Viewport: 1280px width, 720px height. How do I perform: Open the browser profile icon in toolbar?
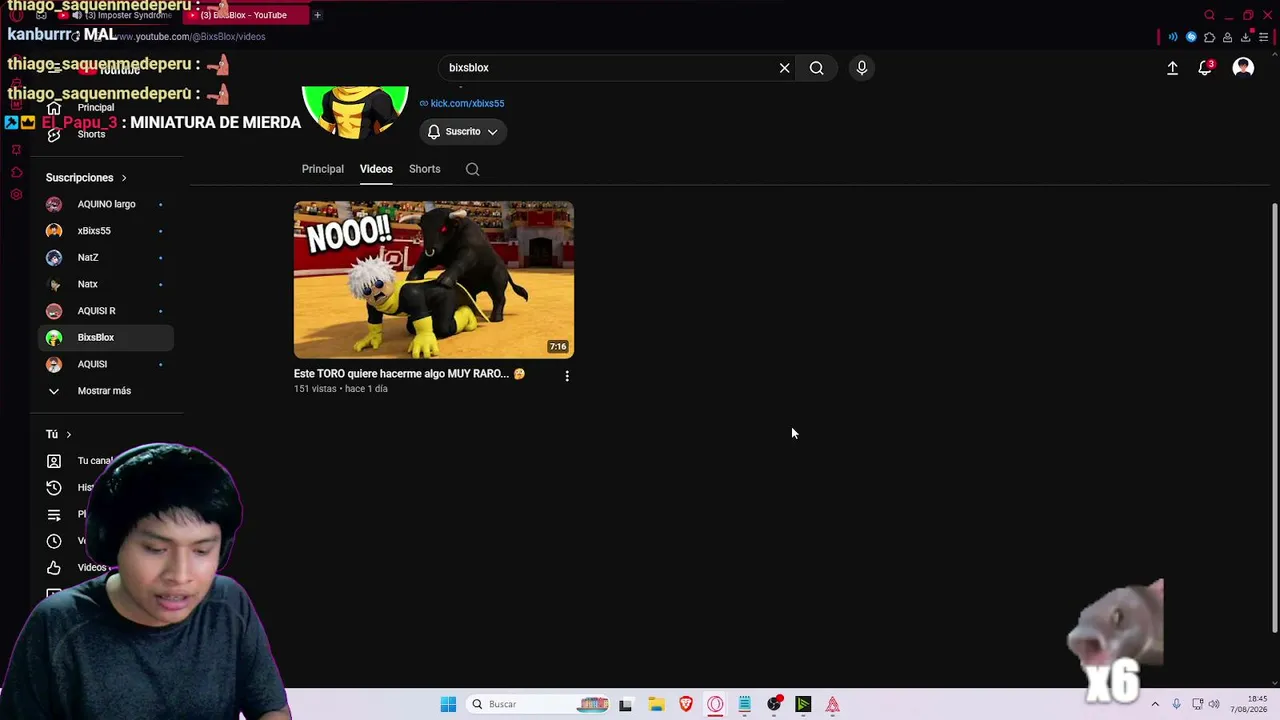[1228, 37]
